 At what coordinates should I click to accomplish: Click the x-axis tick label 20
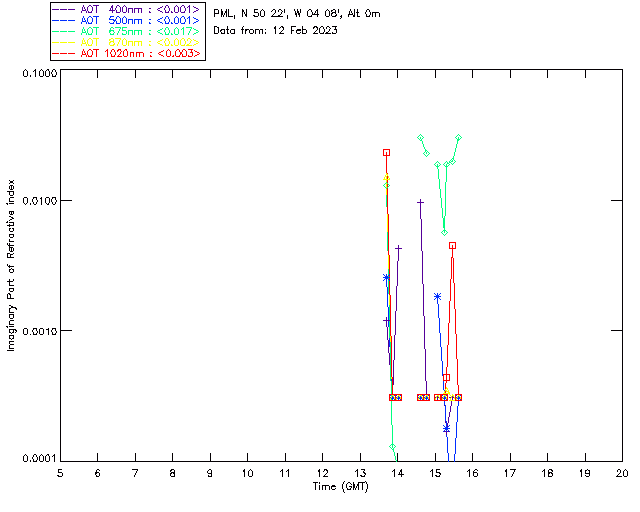pos(622,473)
